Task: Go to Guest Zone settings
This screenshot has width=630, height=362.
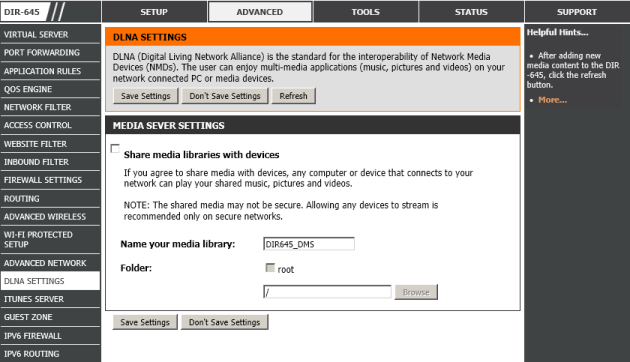Action: coord(50,317)
